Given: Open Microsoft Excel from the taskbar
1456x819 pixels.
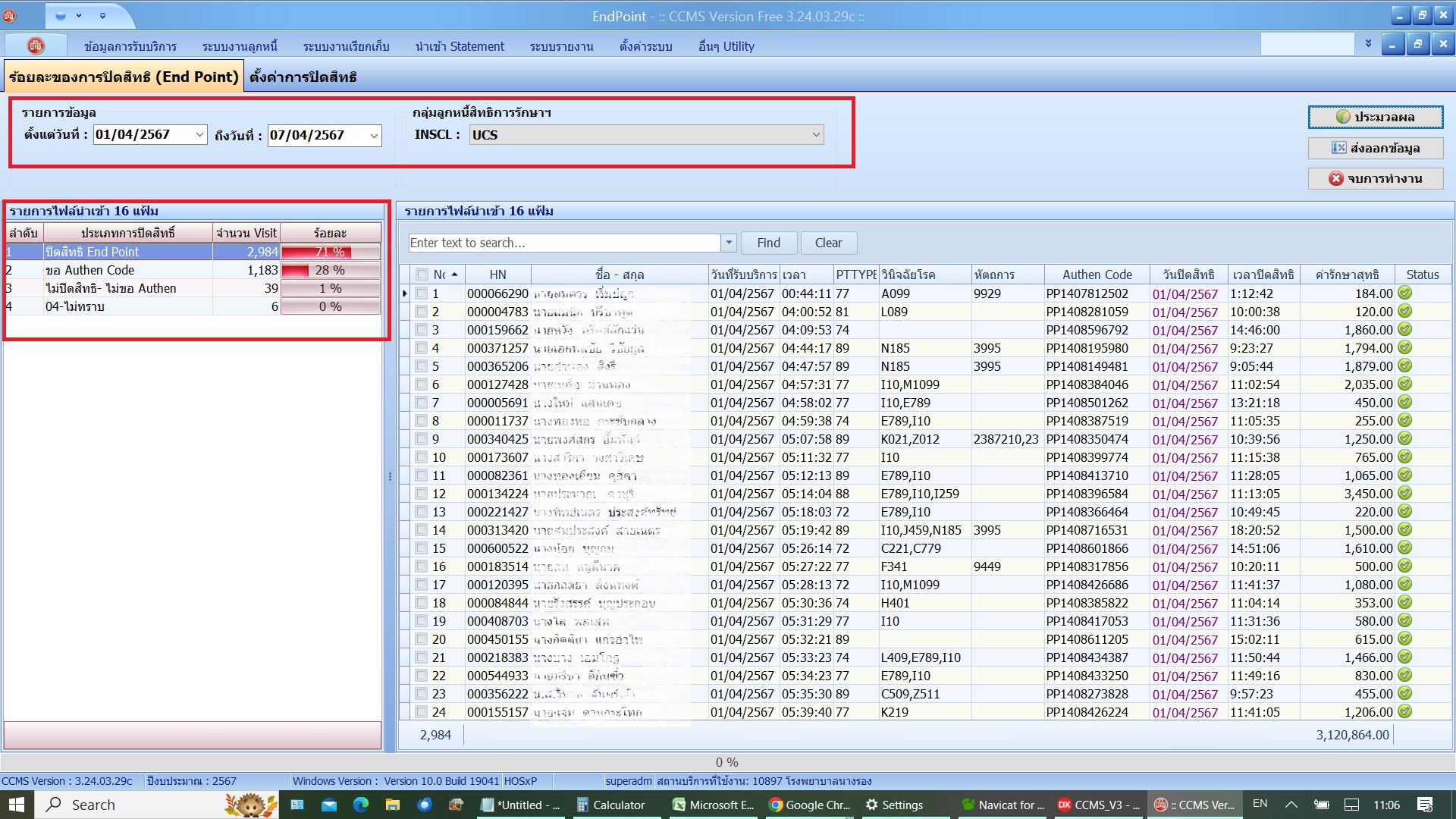Looking at the screenshot, I should point(714,805).
